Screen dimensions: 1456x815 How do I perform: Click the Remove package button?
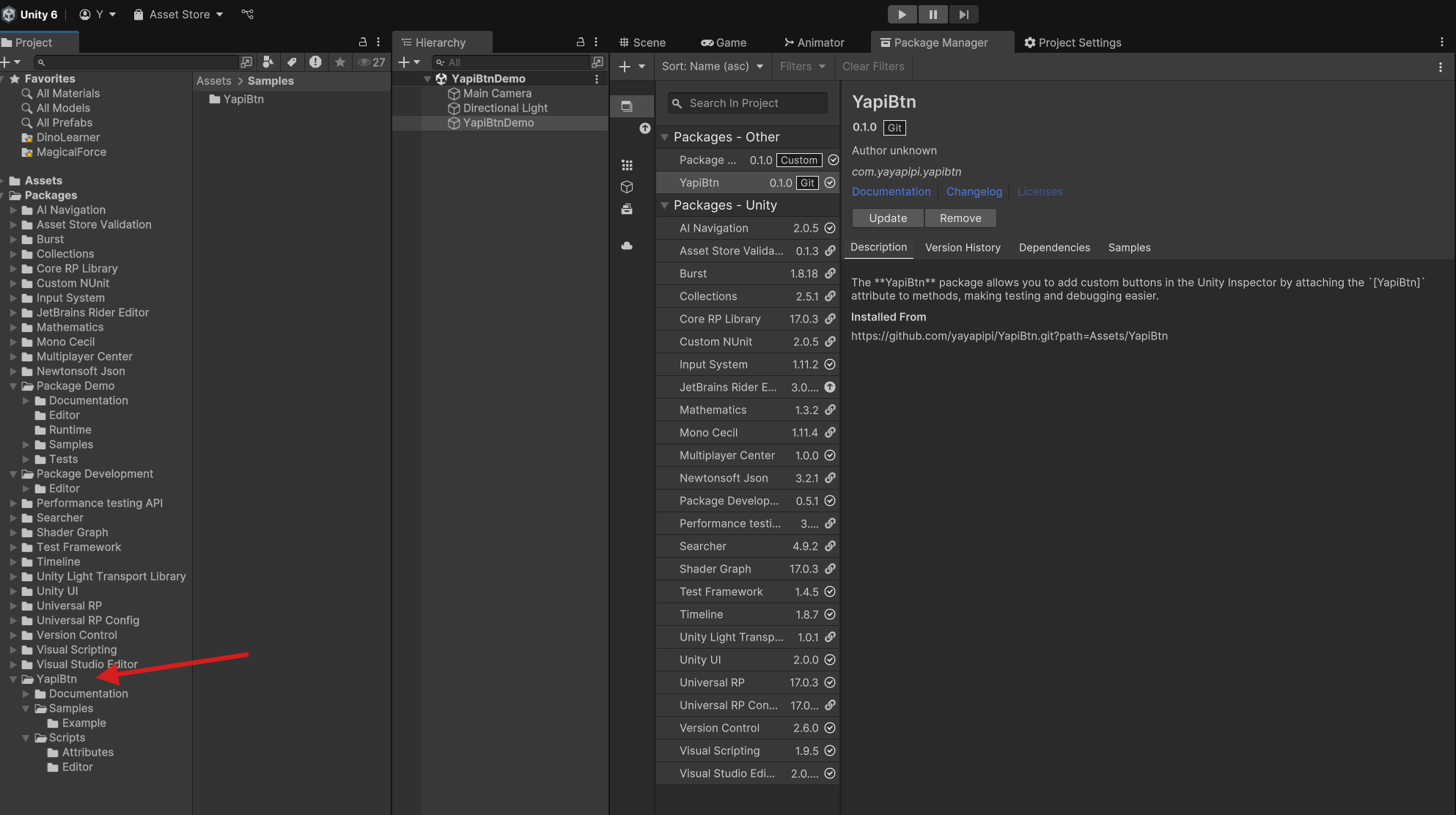(x=960, y=218)
